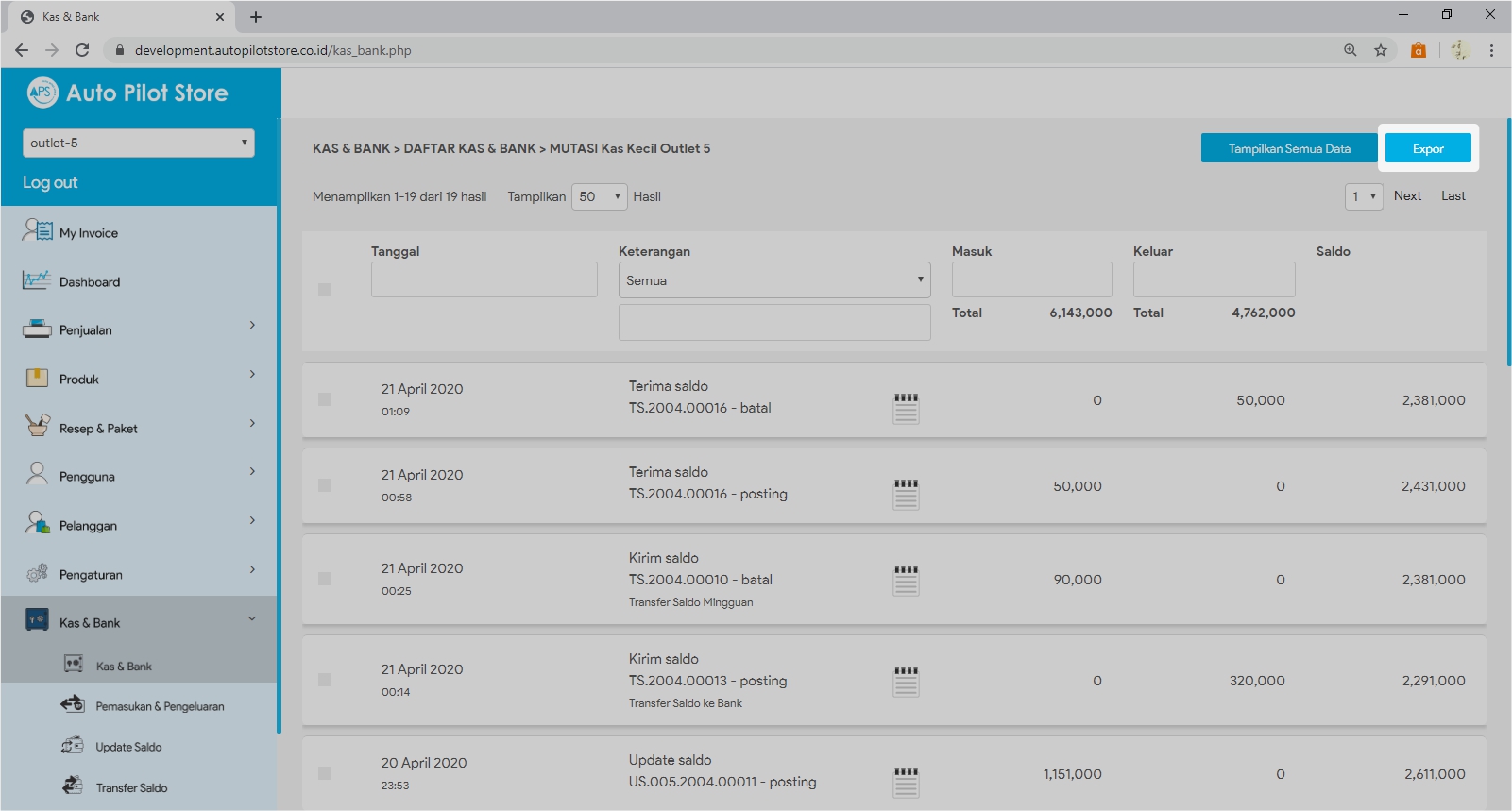Image resolution: width=1512 pixels, height=811 pixels.
Task: Click the Update Saldo sidebar icon
Action: coord(73,746)
